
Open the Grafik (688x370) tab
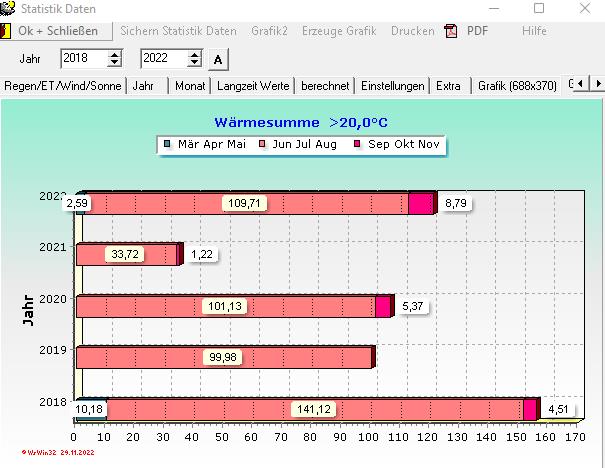click(x=517, y=86)
